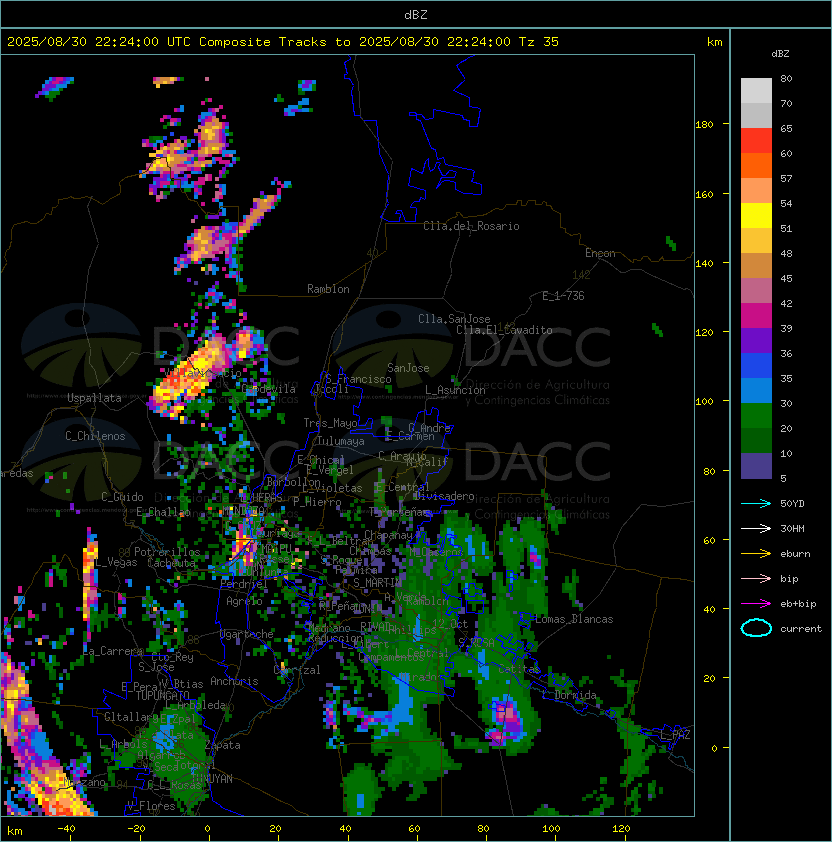Click the Ramblon place label
This screenshot has width=832, height=842.
pos(328,289)
